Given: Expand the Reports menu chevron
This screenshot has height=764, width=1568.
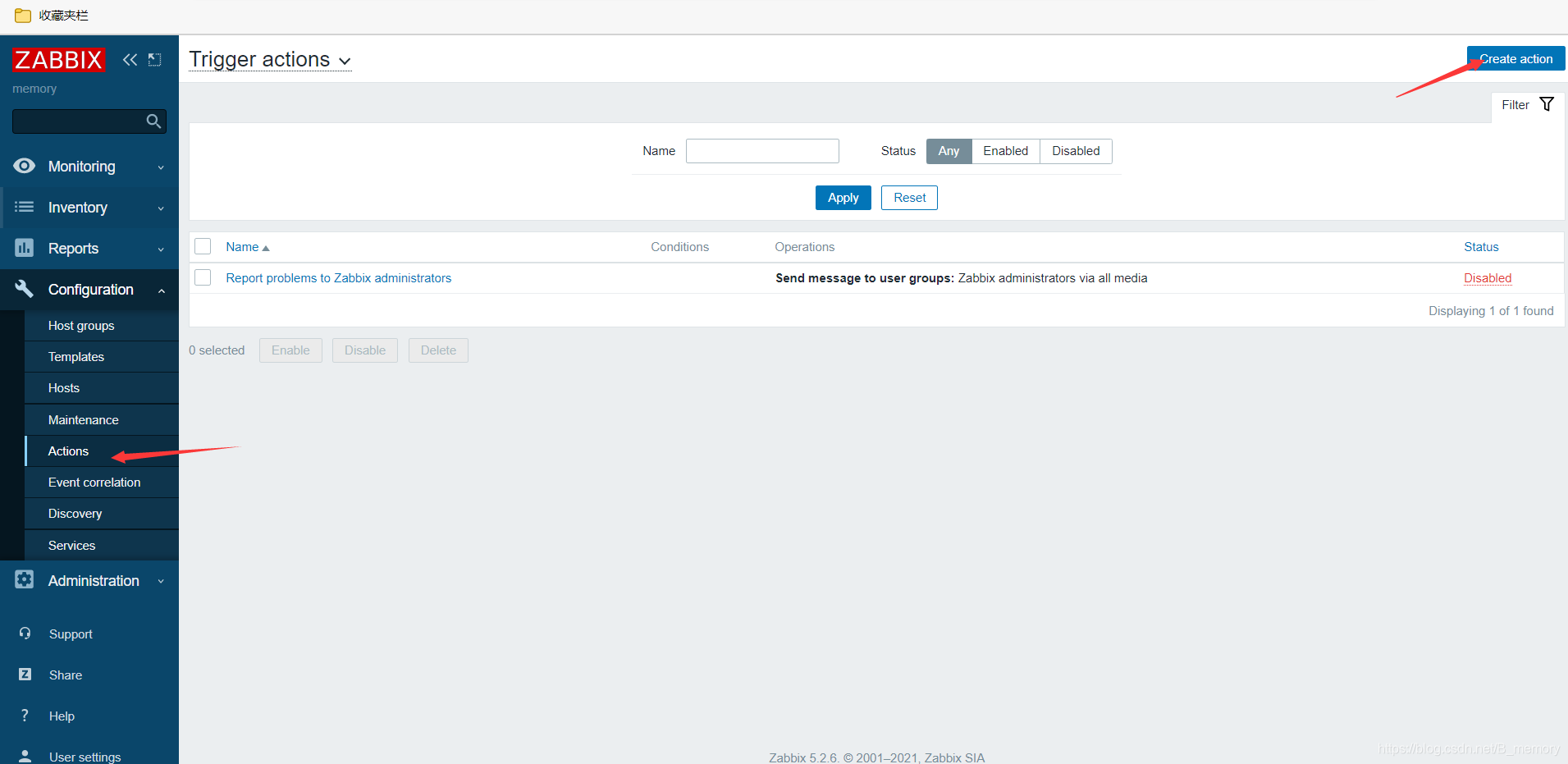Looking at the screenshot, I should pos(161,249).
